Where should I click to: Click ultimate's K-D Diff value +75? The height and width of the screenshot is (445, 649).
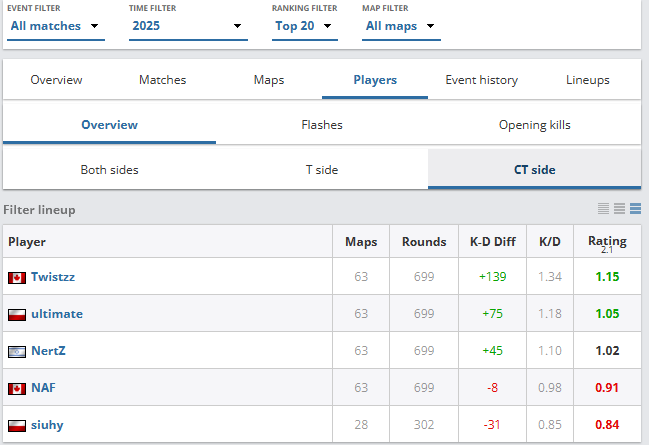pos(493,314)
